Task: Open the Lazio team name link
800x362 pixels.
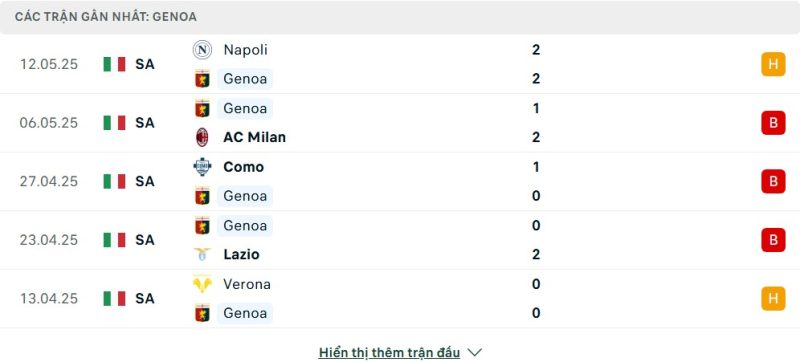Action: pos(241,254)
